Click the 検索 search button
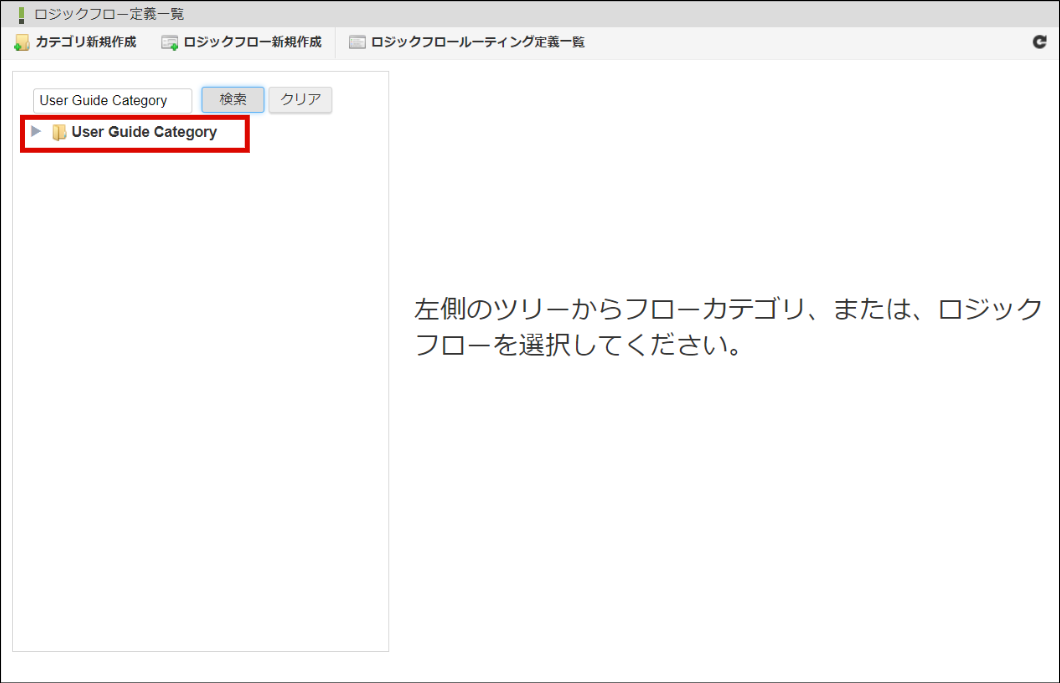1060x683 pixels. 233,99
